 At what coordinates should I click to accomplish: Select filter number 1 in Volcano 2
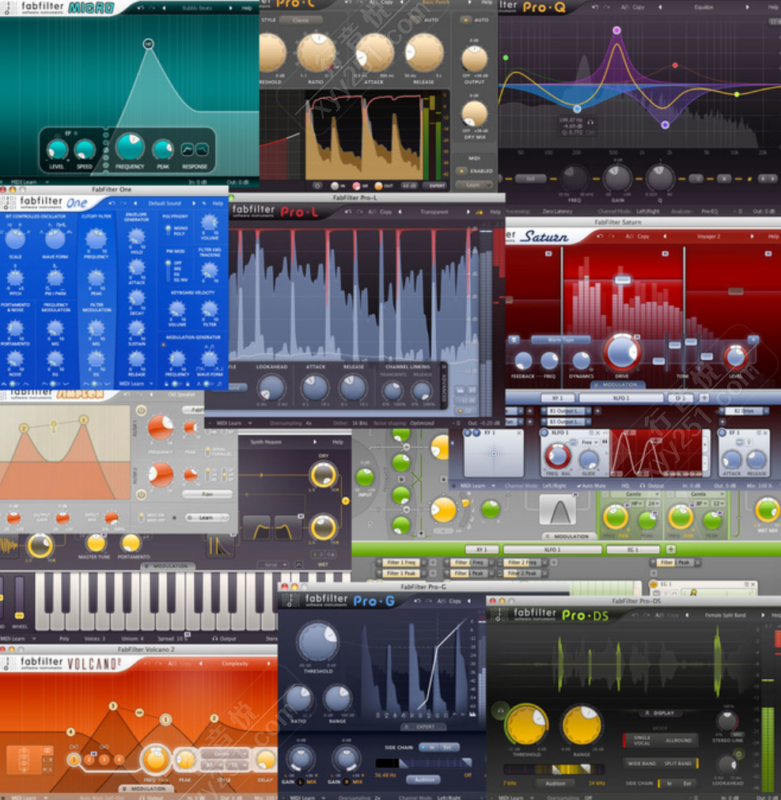tap(74, 760)
